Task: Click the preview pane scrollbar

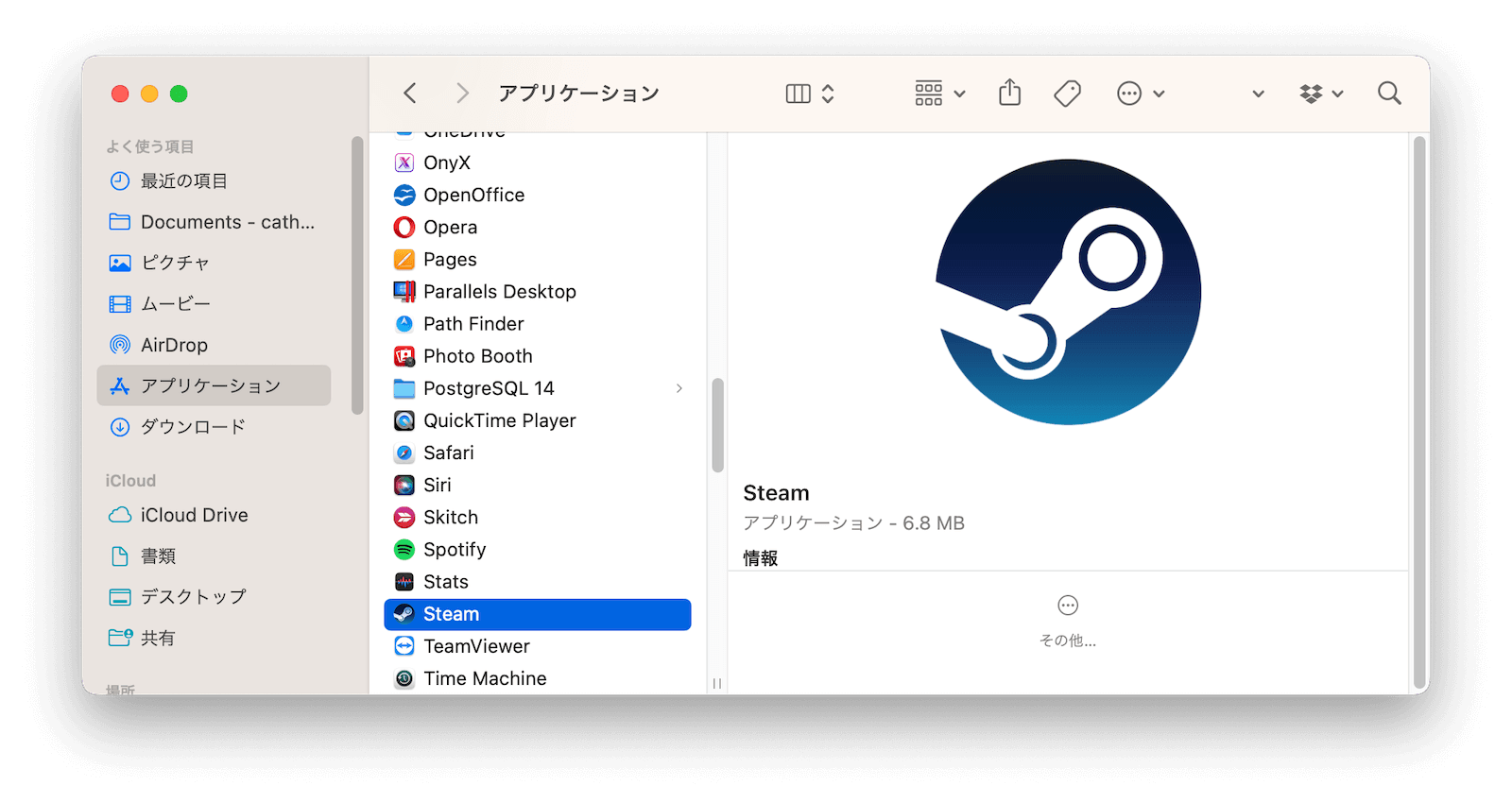Action: [1419, 413]
